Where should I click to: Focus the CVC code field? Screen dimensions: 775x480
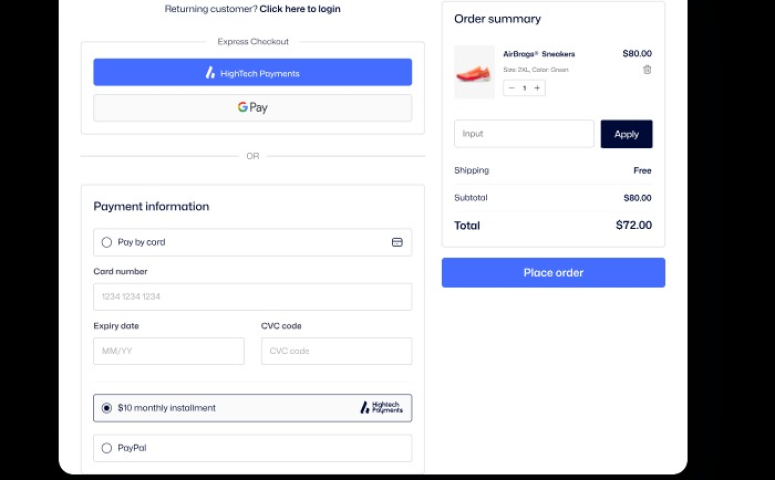point(336,351)
